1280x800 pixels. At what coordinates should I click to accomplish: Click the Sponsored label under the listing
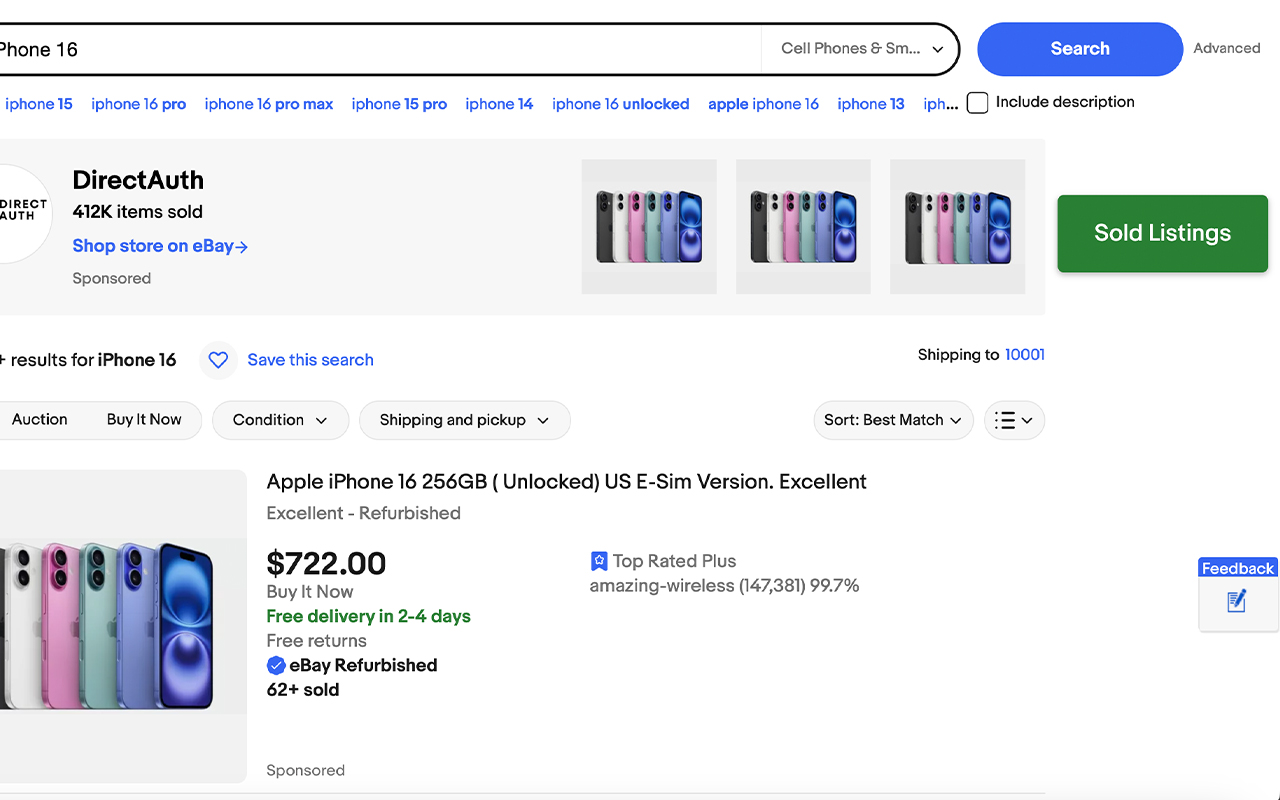(x=305, y=770)
